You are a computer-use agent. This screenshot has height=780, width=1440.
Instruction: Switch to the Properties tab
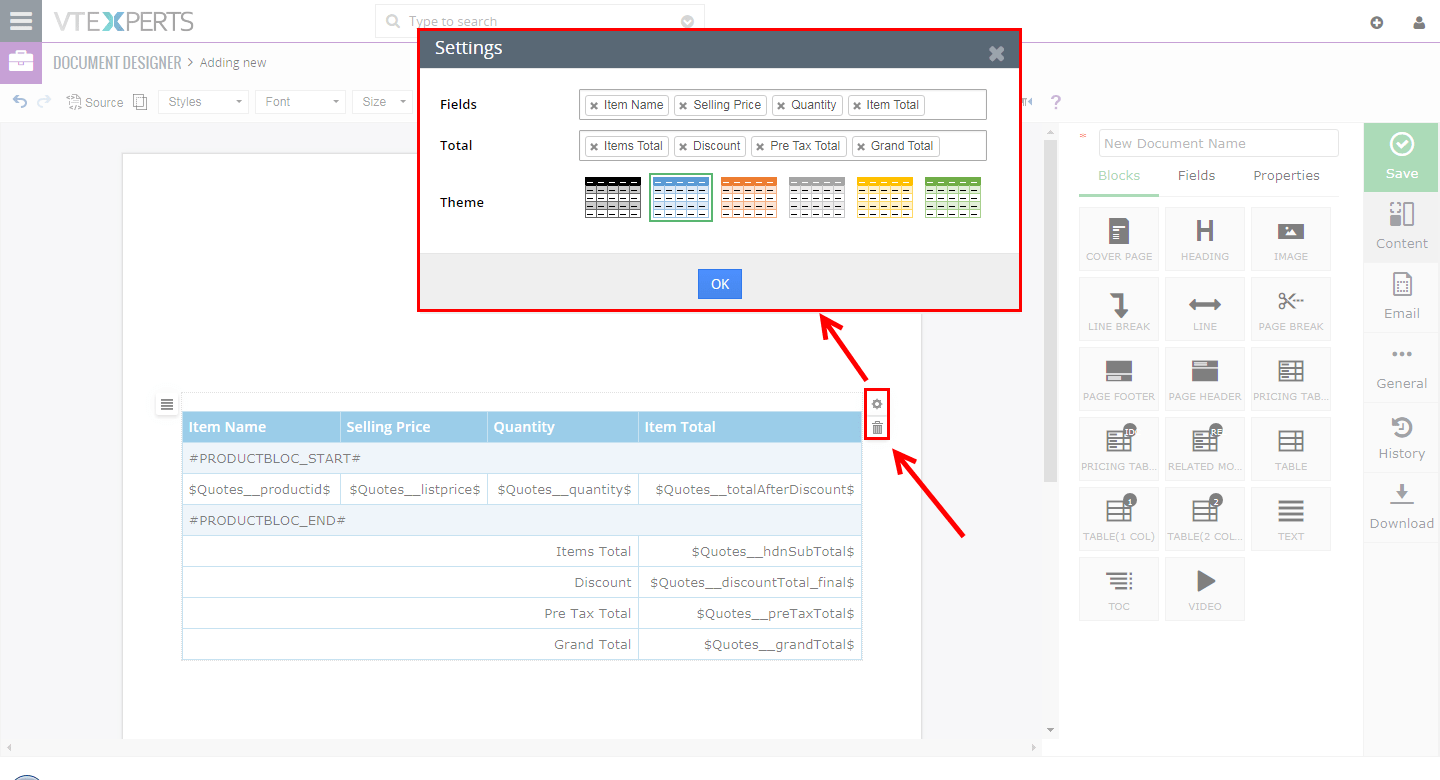pos(1286,175)
